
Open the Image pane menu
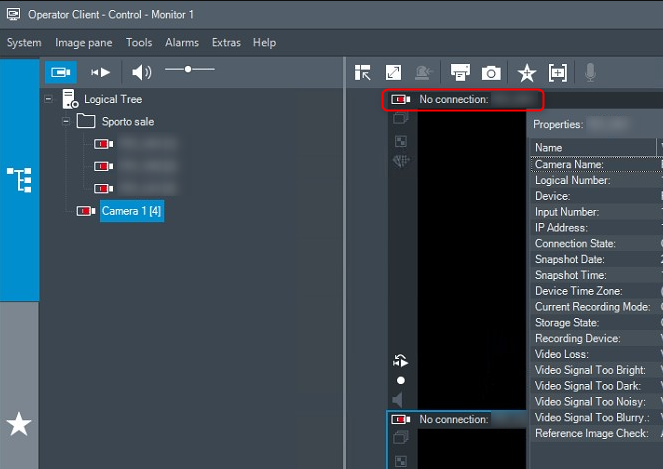[x=84, y=43]
